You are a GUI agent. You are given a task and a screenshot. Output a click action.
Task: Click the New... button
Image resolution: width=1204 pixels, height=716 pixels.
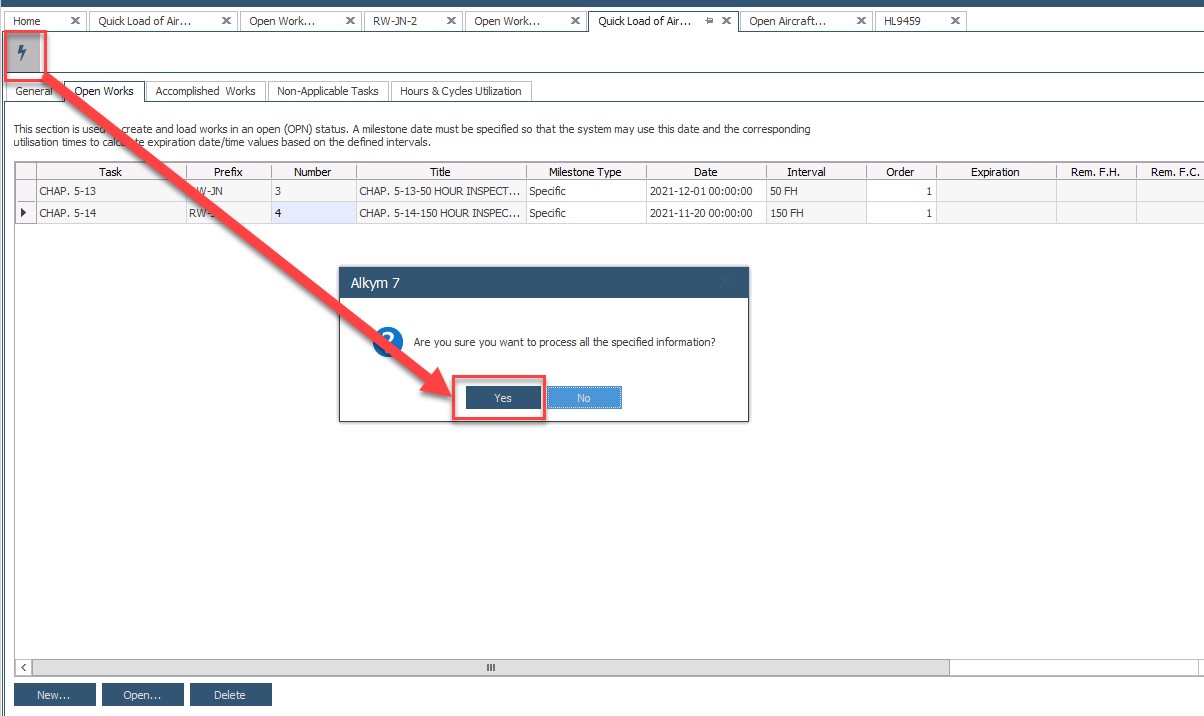coord(54,695)
